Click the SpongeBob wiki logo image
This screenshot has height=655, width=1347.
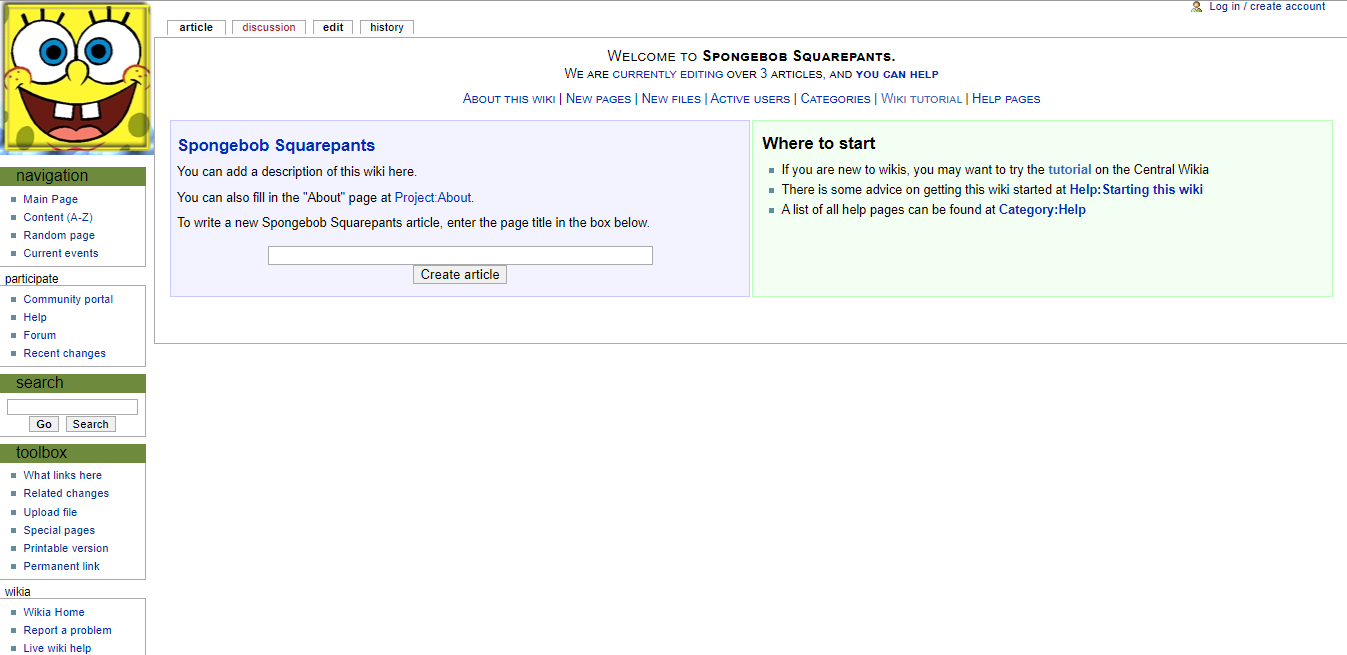(x=77, y=78)
